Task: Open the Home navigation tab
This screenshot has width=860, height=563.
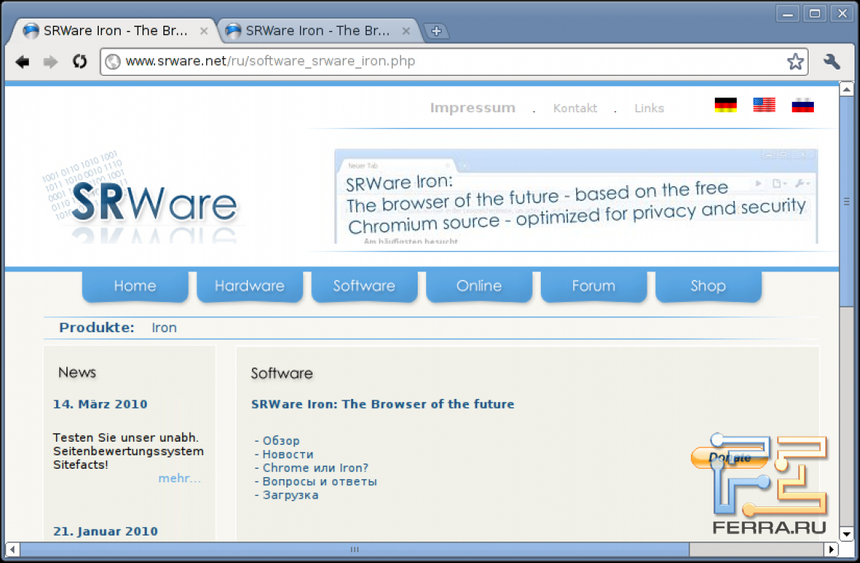Action: point(135,286)
